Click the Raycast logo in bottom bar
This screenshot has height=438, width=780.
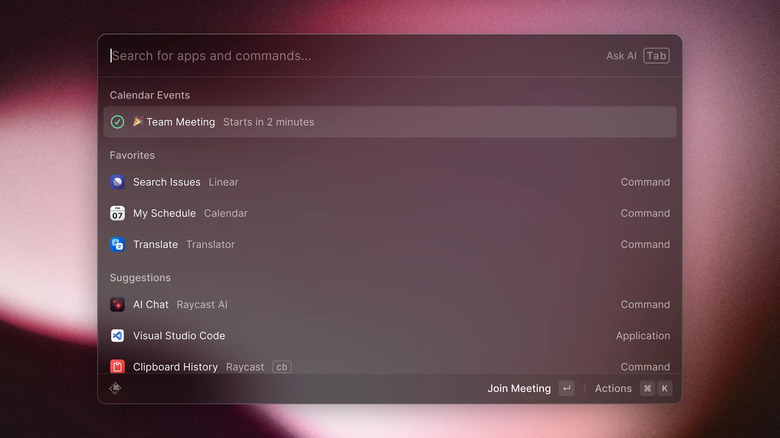[x=116, y=388]
